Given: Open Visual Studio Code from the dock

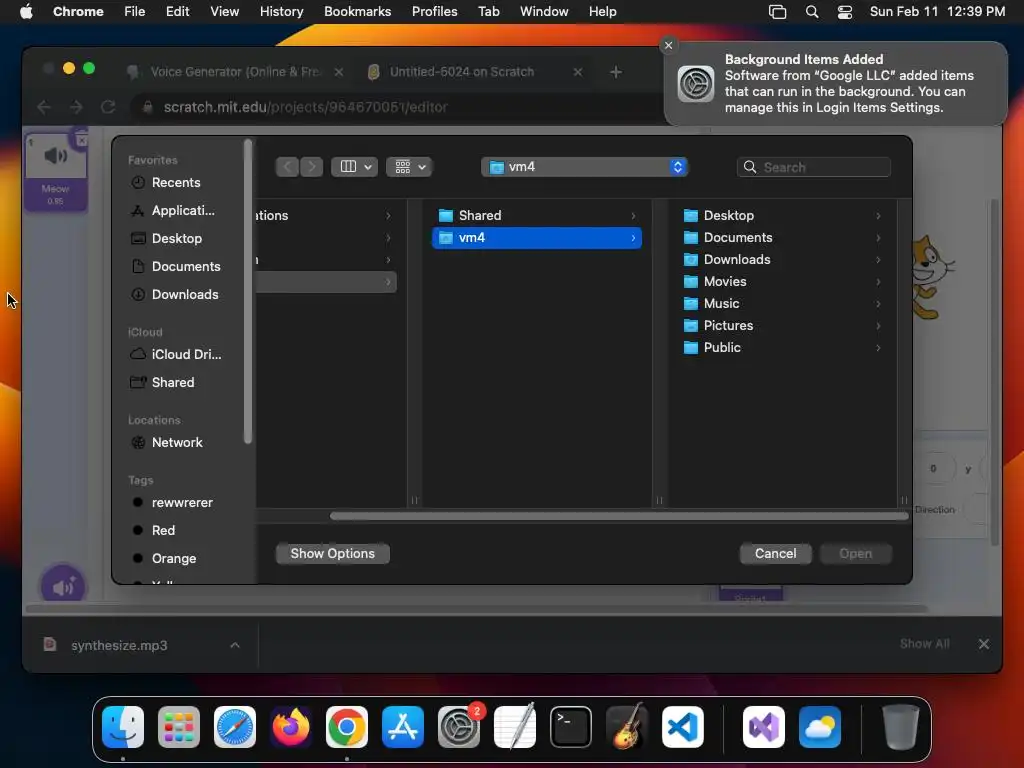Looking at the screenshot, I should click(x=682, y=727).
